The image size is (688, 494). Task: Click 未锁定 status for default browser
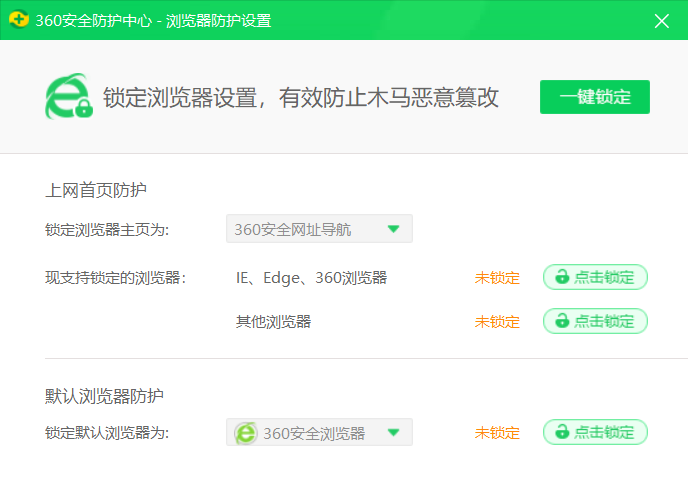tap(497, 433)
